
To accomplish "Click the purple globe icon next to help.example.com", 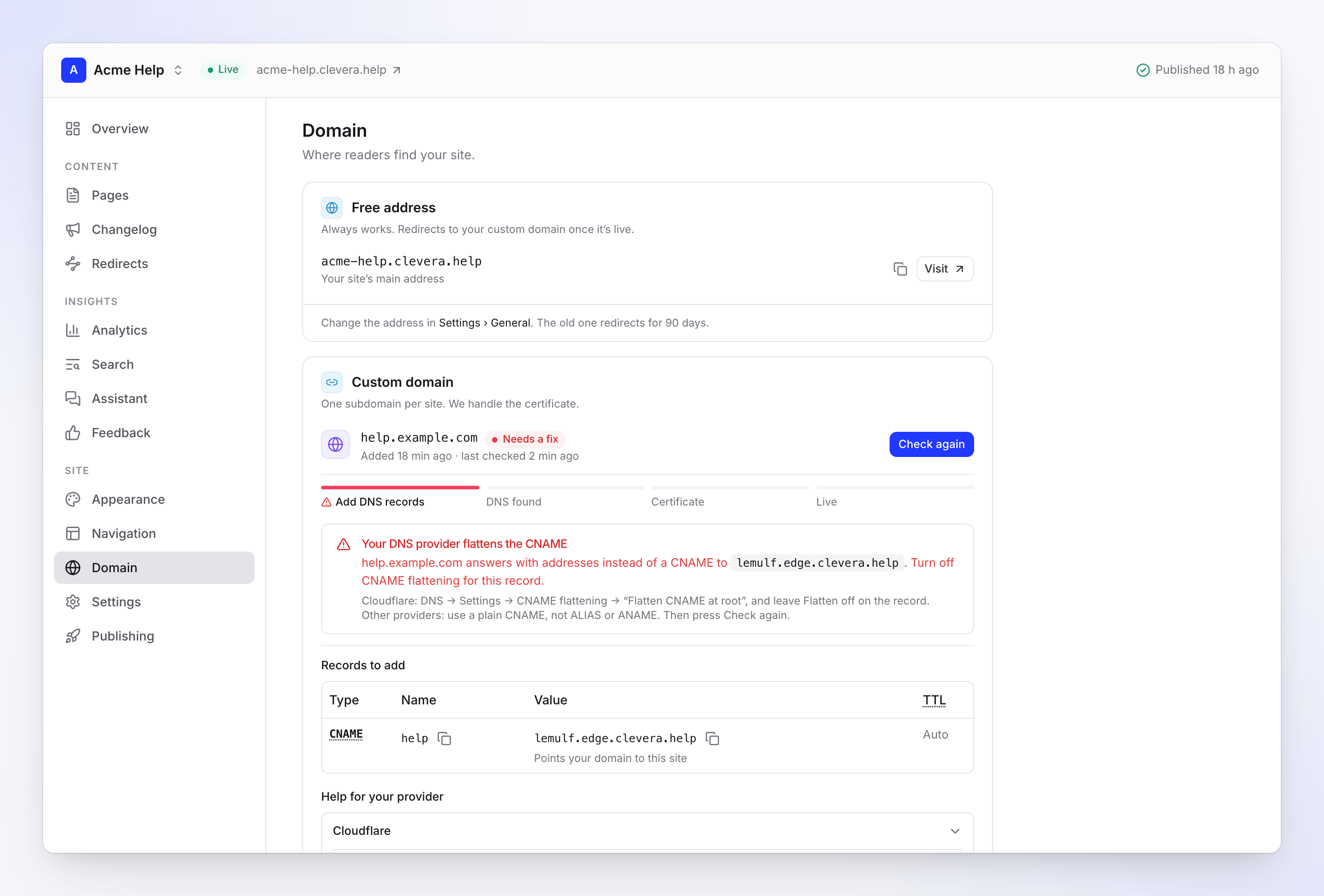I will tap(335, 444).
